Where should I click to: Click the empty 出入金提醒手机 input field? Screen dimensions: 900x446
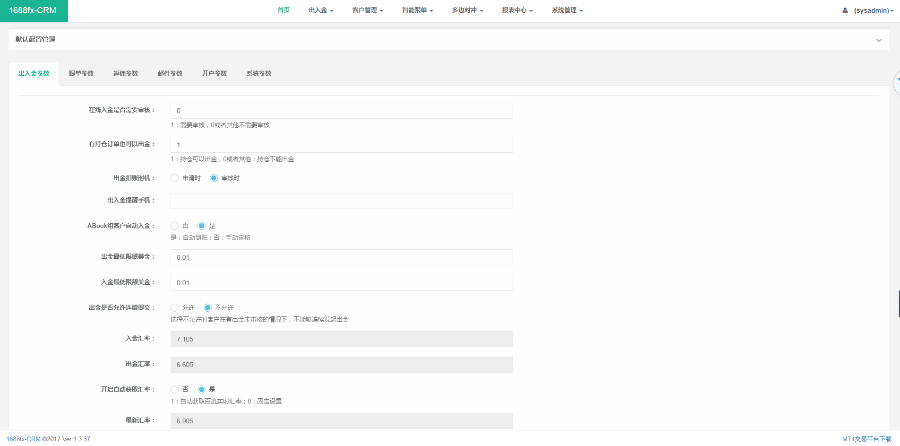pyautogui.click(x=342, y=200)
